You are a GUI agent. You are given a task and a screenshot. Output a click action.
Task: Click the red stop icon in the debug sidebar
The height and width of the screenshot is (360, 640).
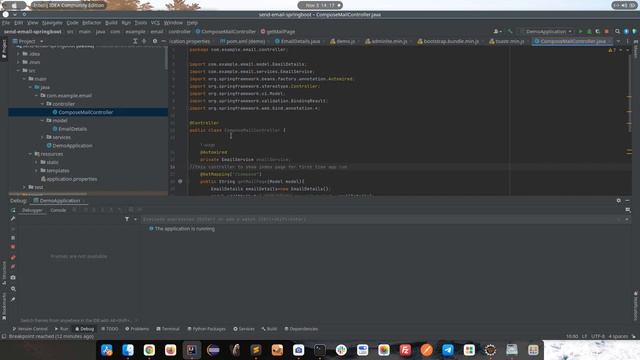(x=13, y=247)
